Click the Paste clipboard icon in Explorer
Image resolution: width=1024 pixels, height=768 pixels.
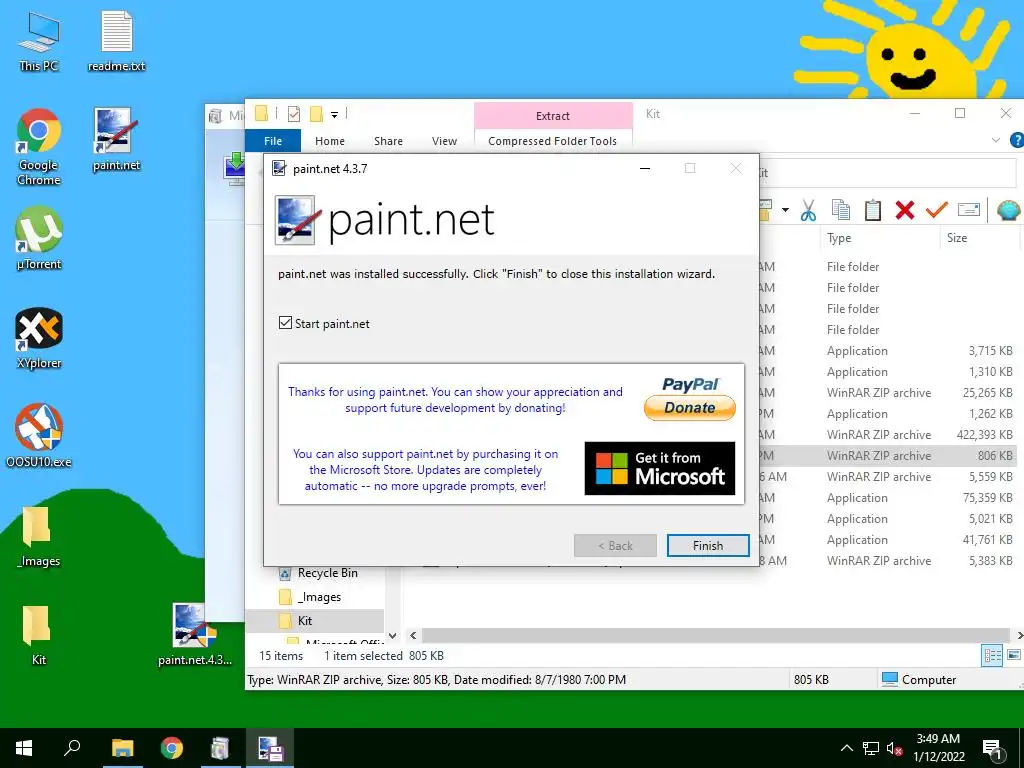pyautogui.click(x=872, y=210)
